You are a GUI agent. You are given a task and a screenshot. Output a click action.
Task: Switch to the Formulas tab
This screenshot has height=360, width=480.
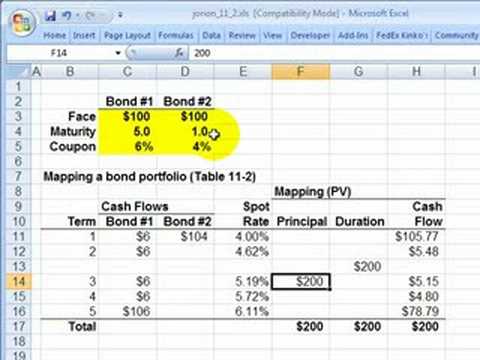pos(176,35)
